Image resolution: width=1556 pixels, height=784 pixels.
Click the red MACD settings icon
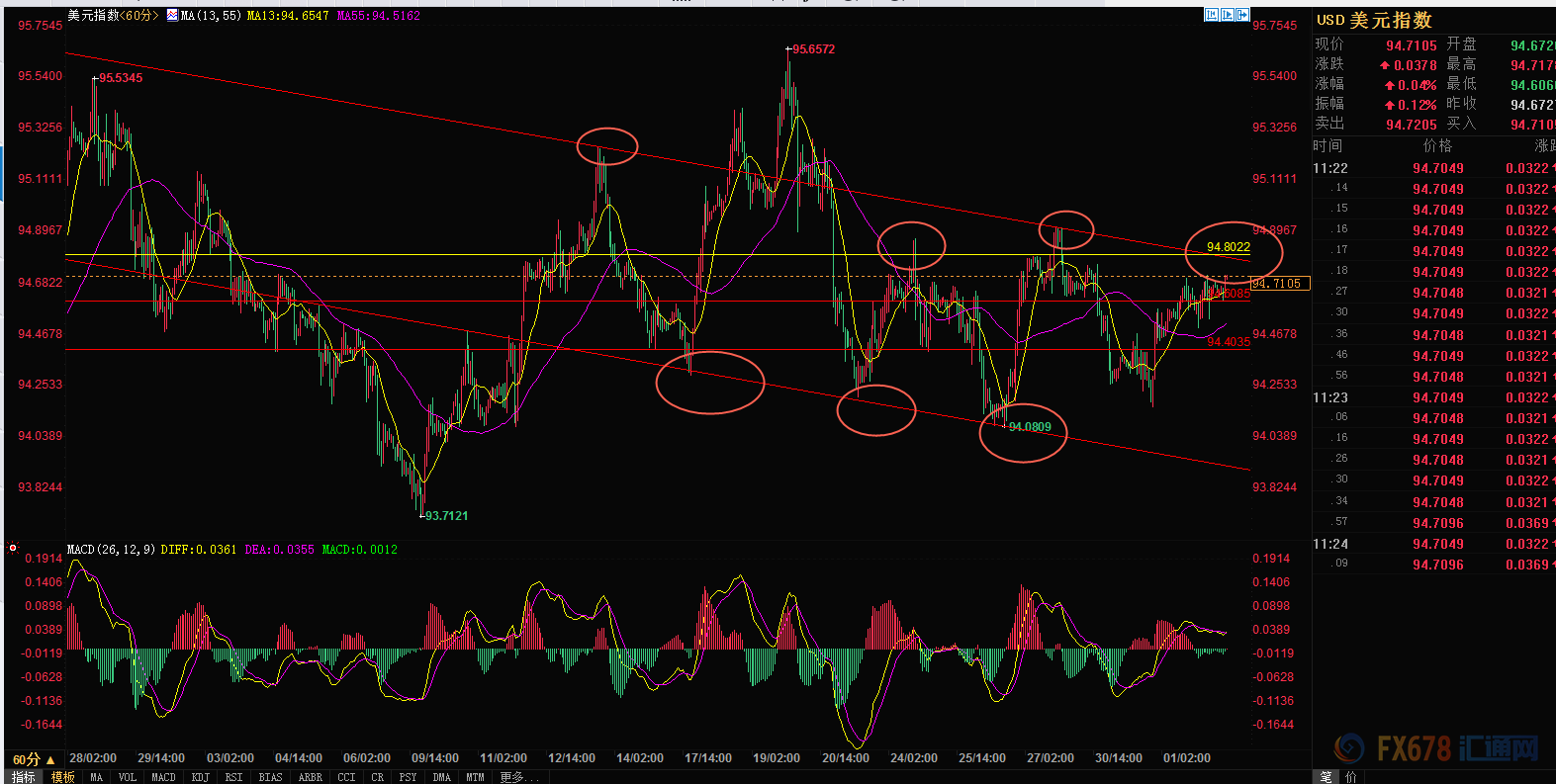click(13, 548)
